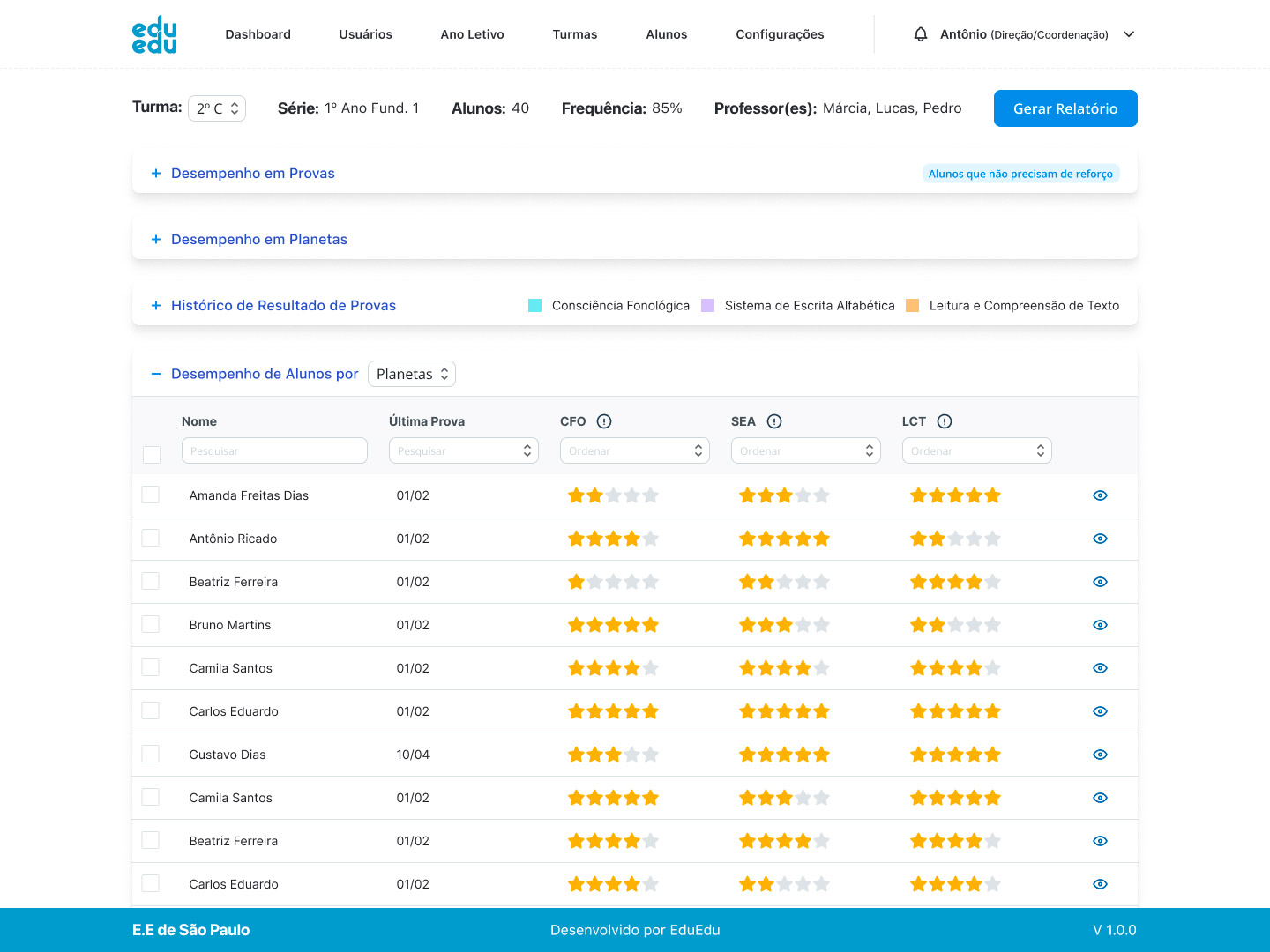Expand Desempenho em Provas section

click(x=253, y=174)
